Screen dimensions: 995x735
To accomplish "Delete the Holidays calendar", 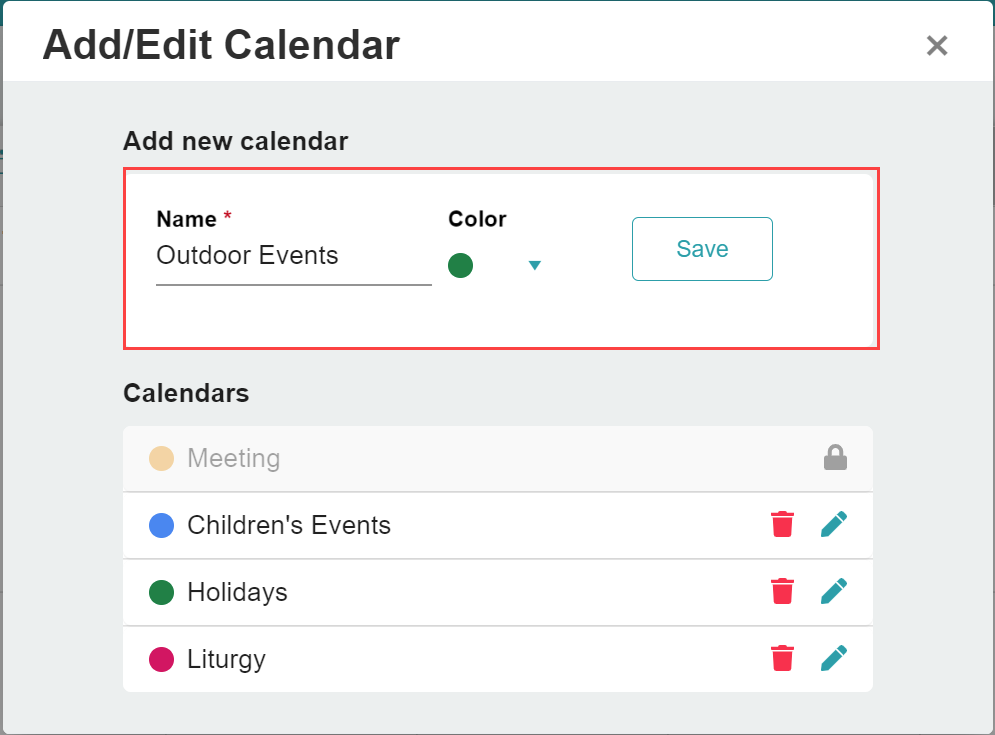I will pos(782,591).
